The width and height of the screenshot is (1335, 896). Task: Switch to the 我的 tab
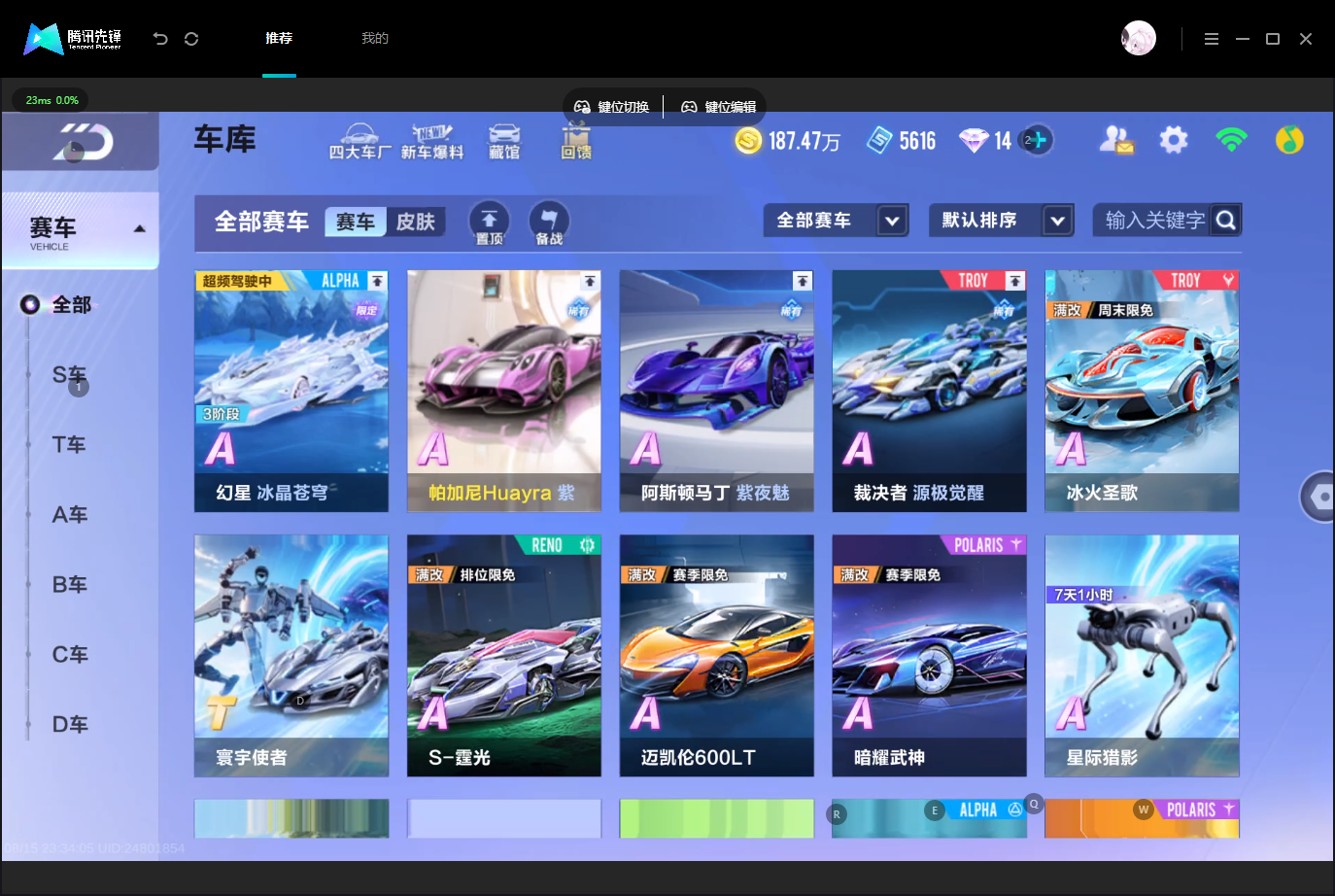pos(375,39)
